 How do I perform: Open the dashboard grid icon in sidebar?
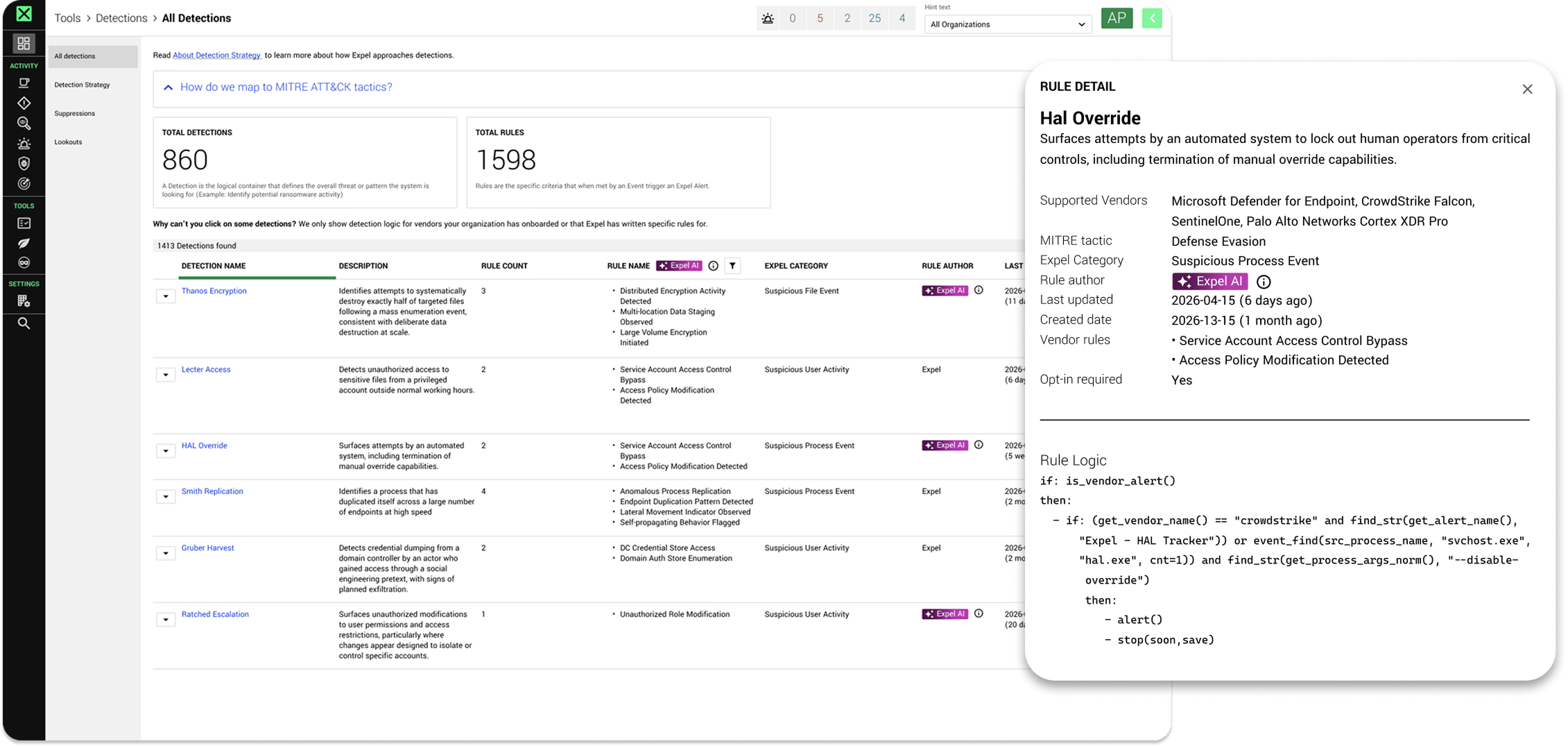click(24, 44)
